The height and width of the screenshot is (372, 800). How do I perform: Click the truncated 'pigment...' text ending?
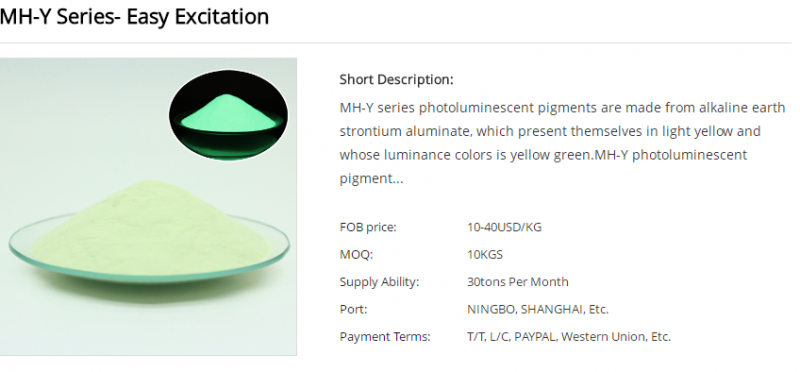pyautogui.click(x=371, y=179)
